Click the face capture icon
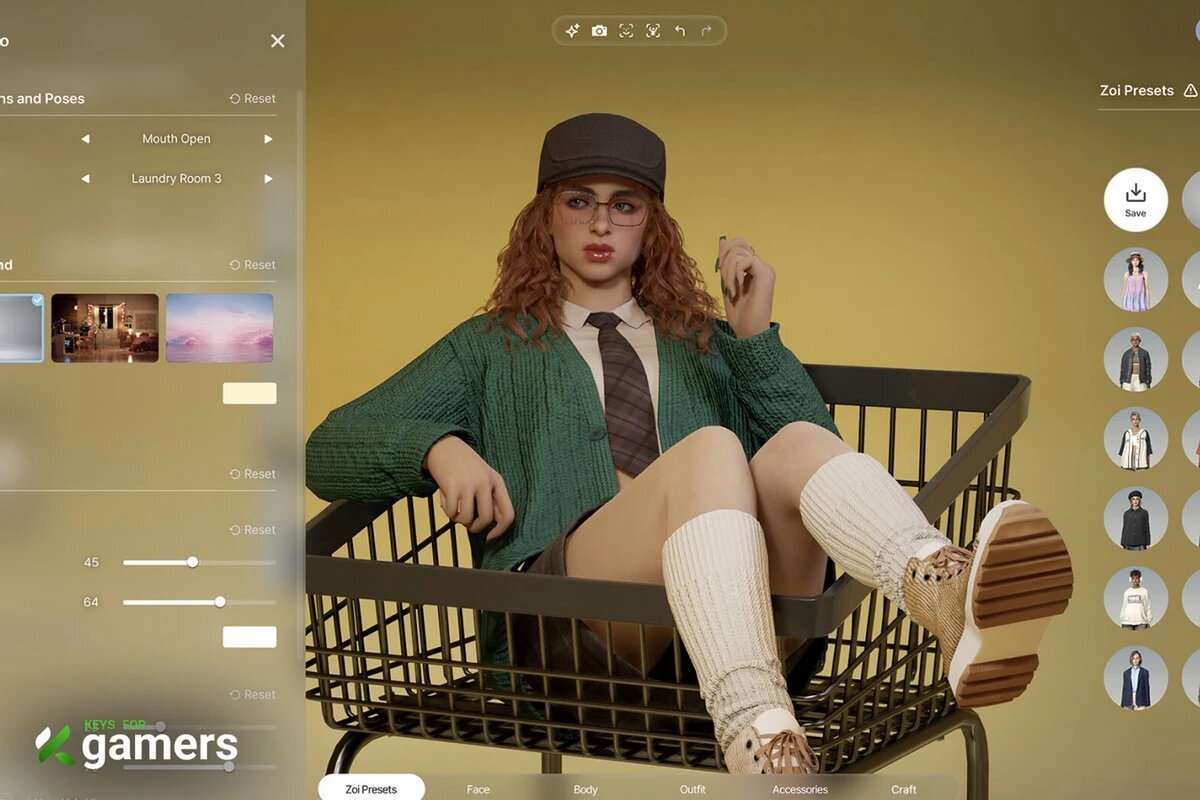 click(x=626, y=31)
